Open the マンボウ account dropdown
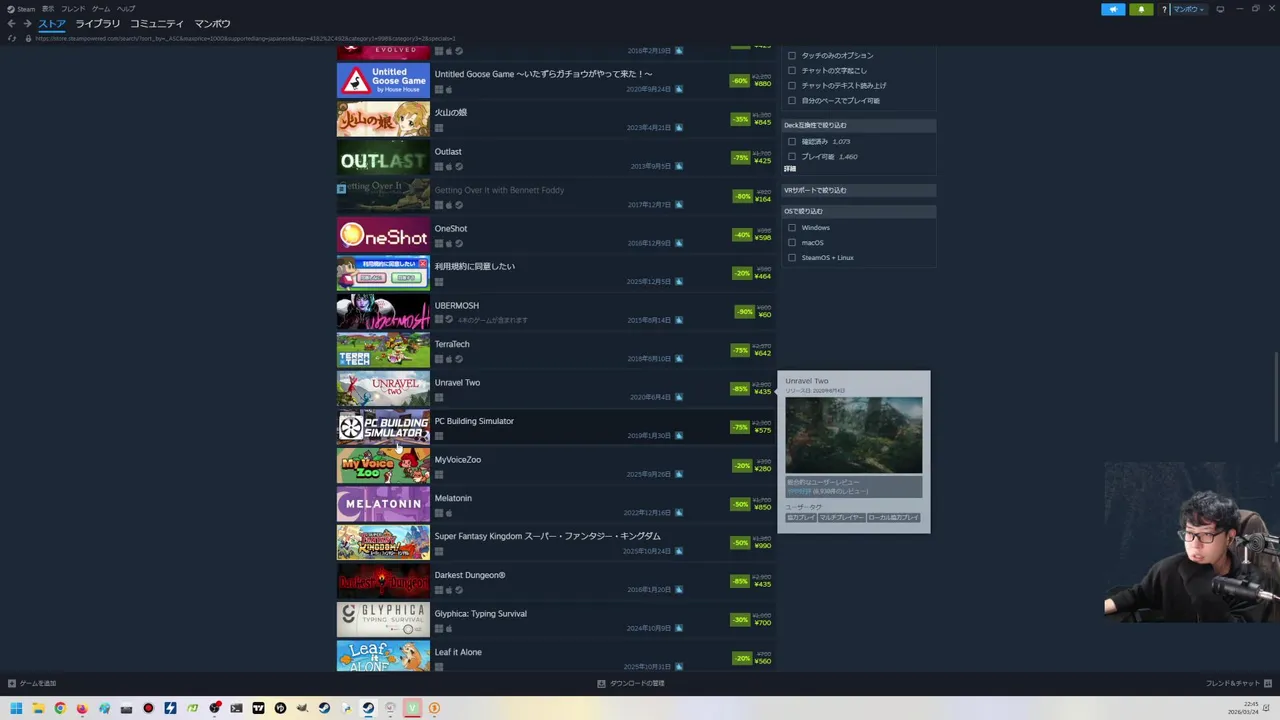 click(x=1188, y=9)
